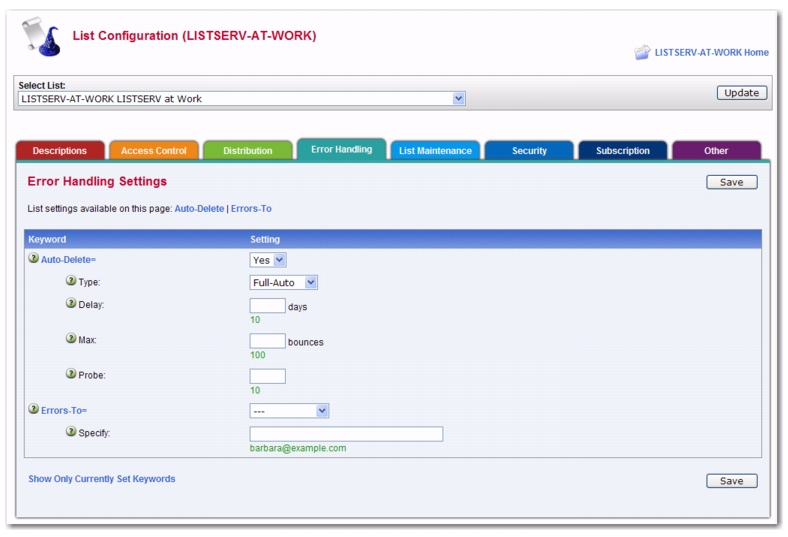788x537 pixels.
Task: Switch to the Distribution tab
Action: [x=248, y=151]
